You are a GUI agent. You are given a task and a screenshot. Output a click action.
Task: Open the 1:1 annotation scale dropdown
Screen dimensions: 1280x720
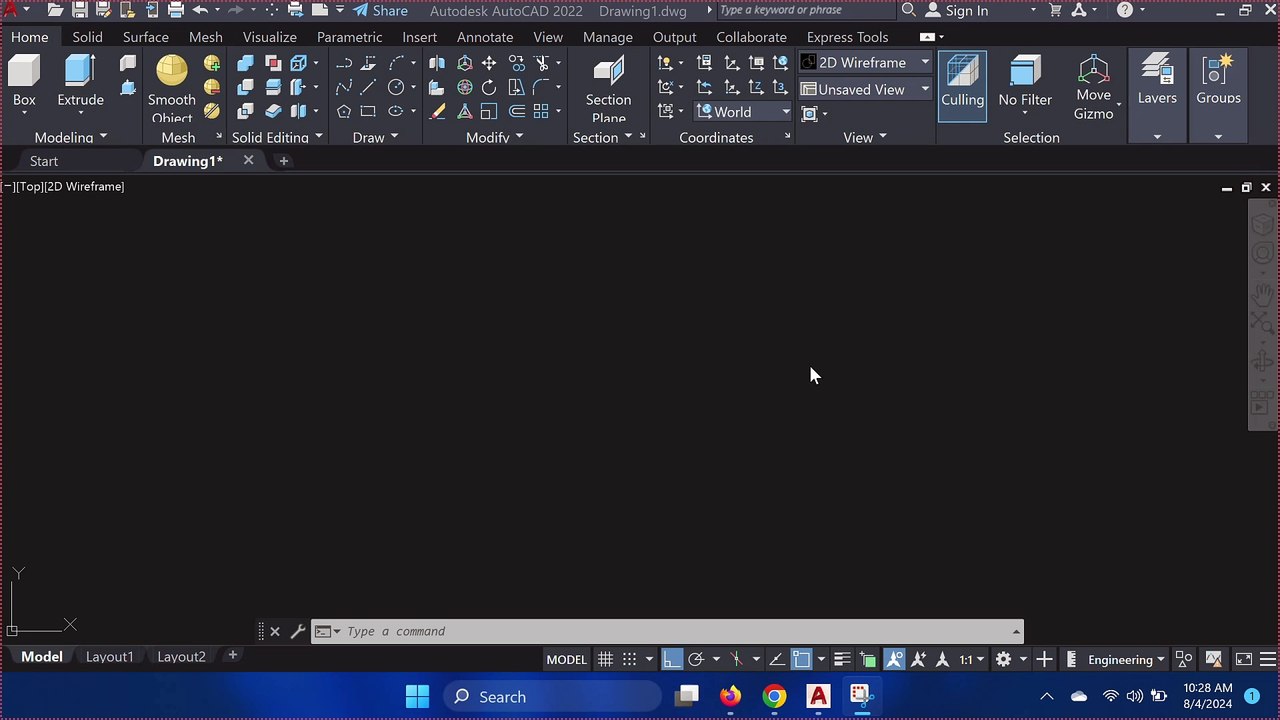point(971,659)
